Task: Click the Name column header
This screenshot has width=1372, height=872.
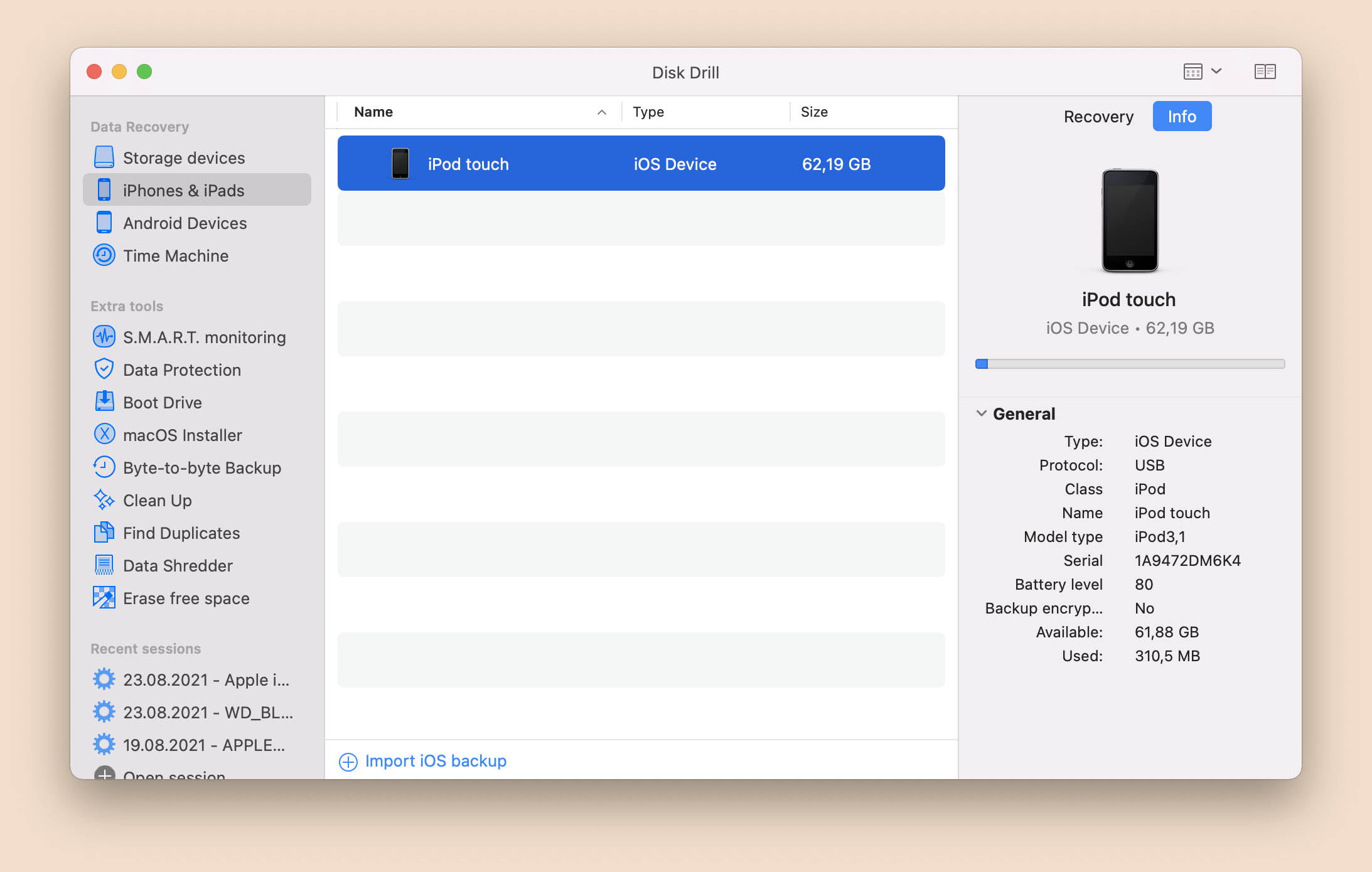Action: pos(373,112)
